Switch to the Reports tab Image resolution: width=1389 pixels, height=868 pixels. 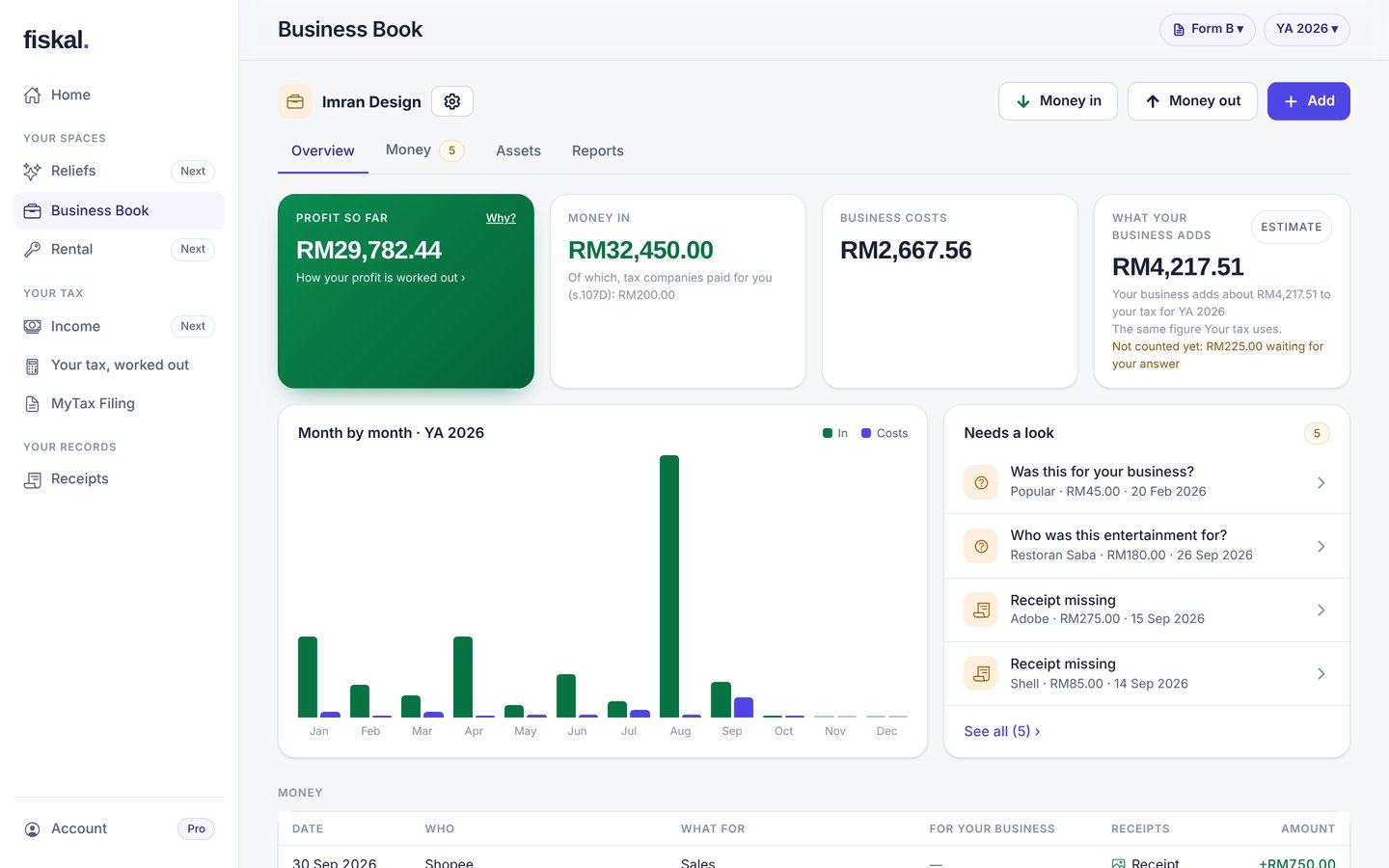point(598,150)
